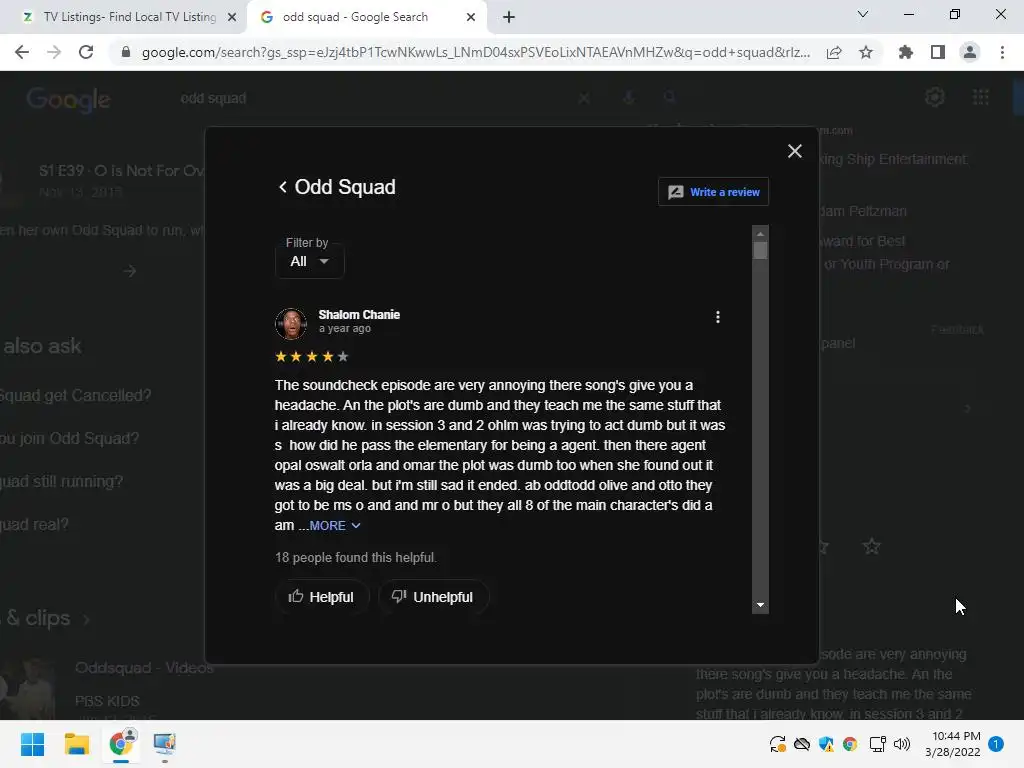1024x768 pixels.
Task: Select the odd squad Google Search tab
Action: [356, 17]
